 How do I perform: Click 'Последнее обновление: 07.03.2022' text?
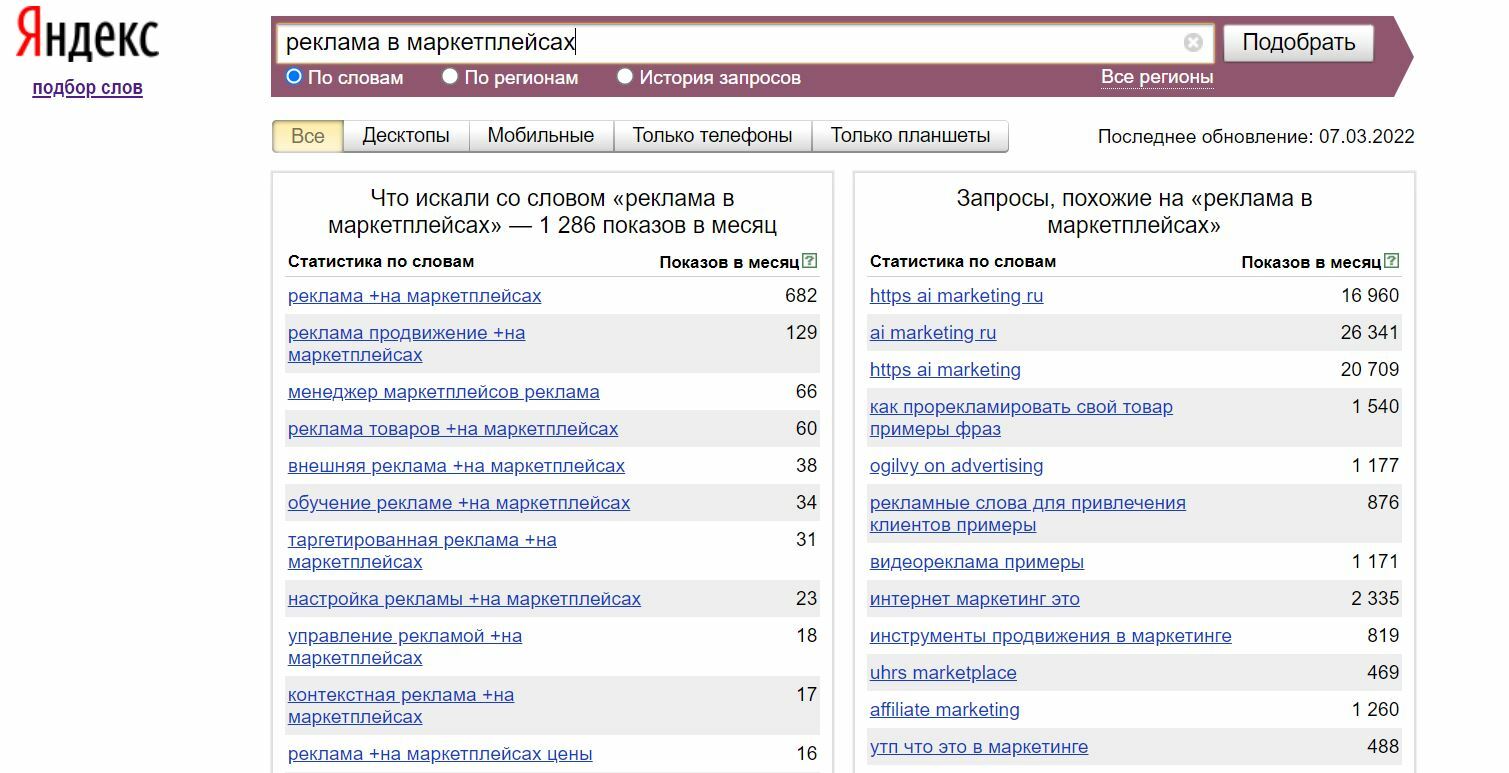[x=1256, y=137]
